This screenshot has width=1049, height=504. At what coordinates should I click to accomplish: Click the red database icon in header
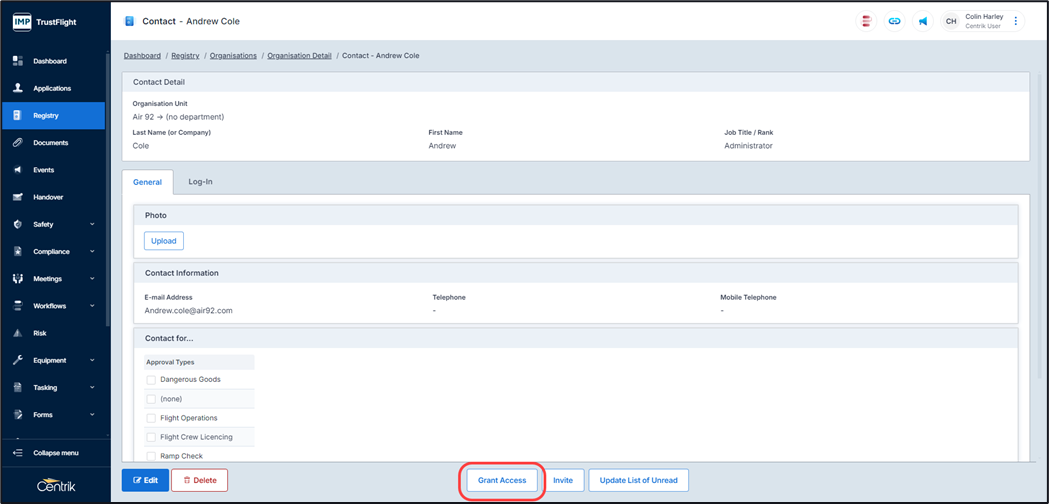pos(866,21)
